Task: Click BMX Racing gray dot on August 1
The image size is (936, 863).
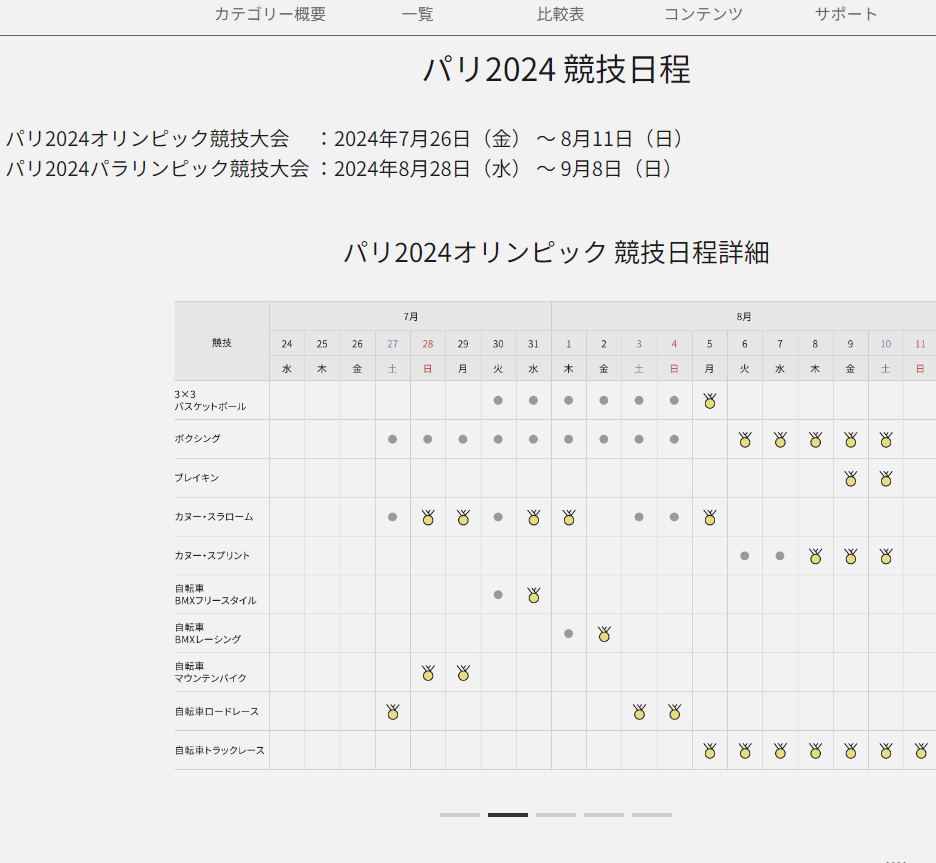Action: (568, 634)
